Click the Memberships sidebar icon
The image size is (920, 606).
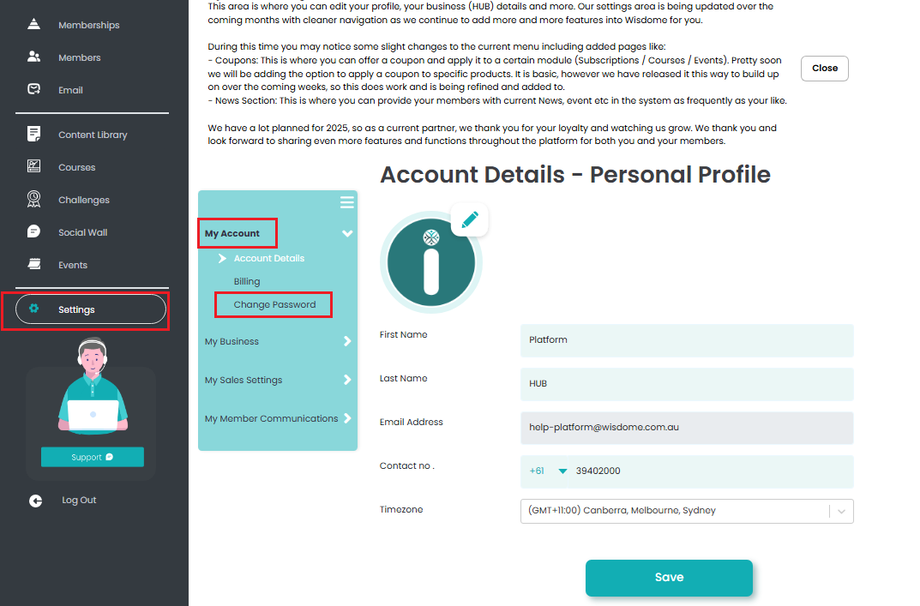(x=35, y=24)
